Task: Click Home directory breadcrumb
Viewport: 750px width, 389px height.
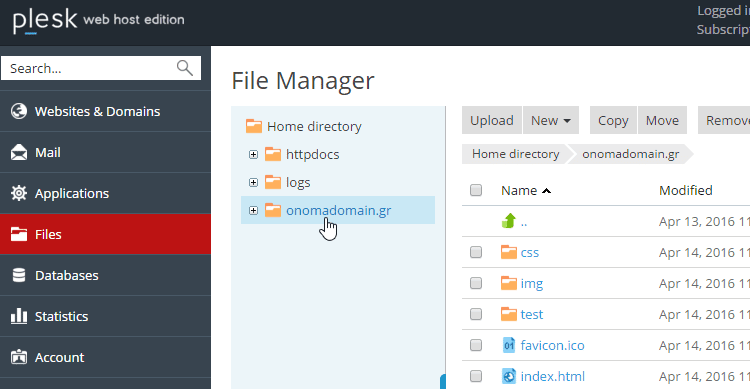Action: coord(516,154)
